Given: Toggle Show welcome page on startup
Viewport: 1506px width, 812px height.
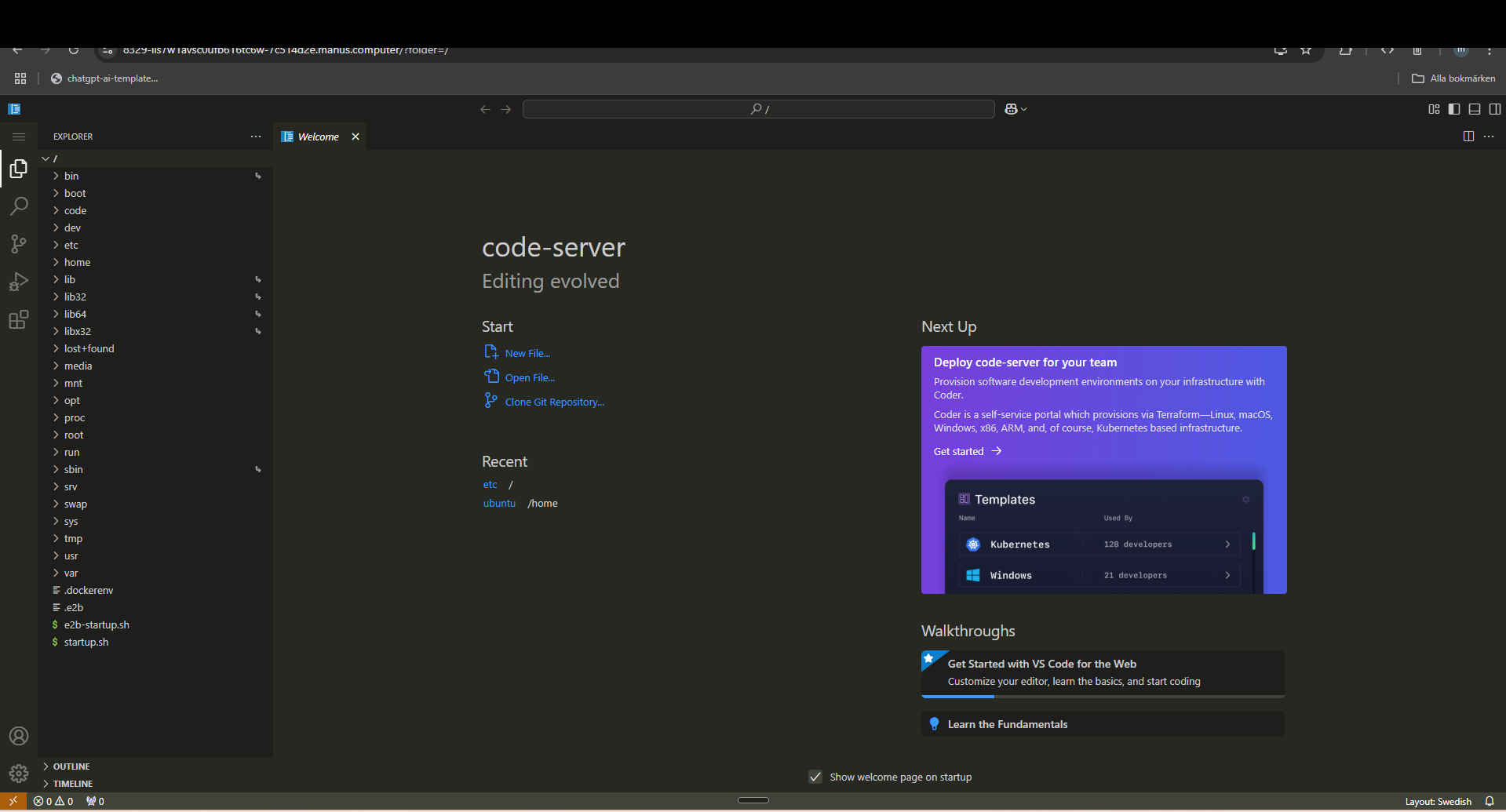Looking at the screenshot, I should pos(815,777).
